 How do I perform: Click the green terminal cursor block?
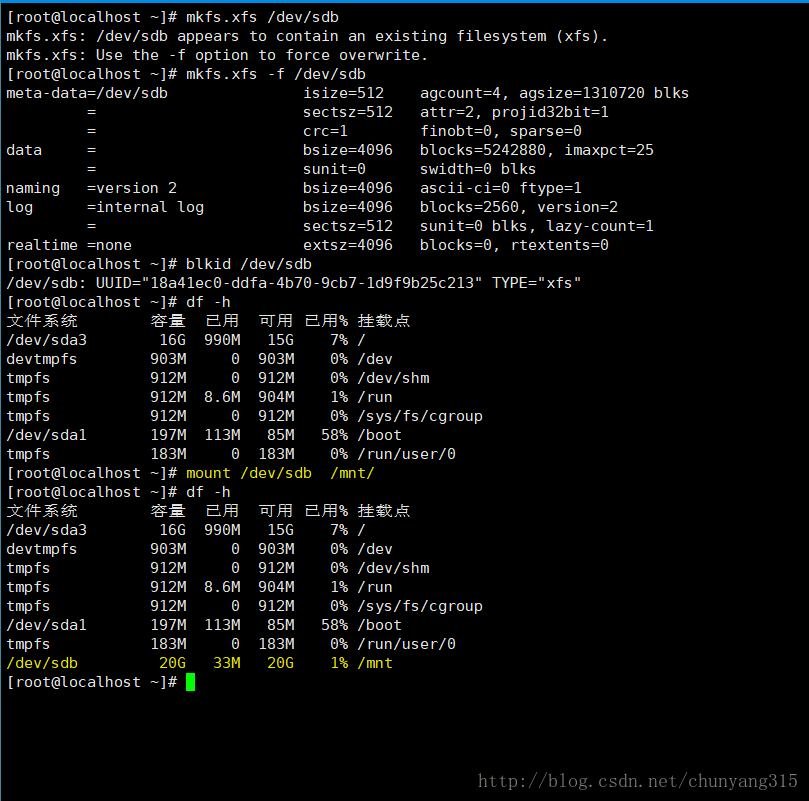point(190,682)
